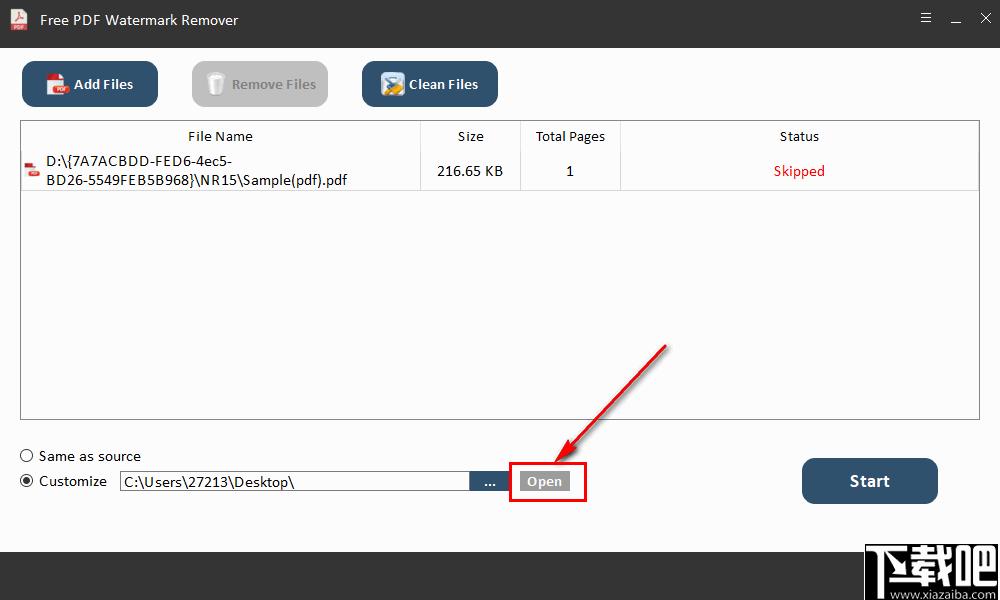The image size is (1000, 600).
Task: Click the red Skipped status text
Action: point(799,171)
